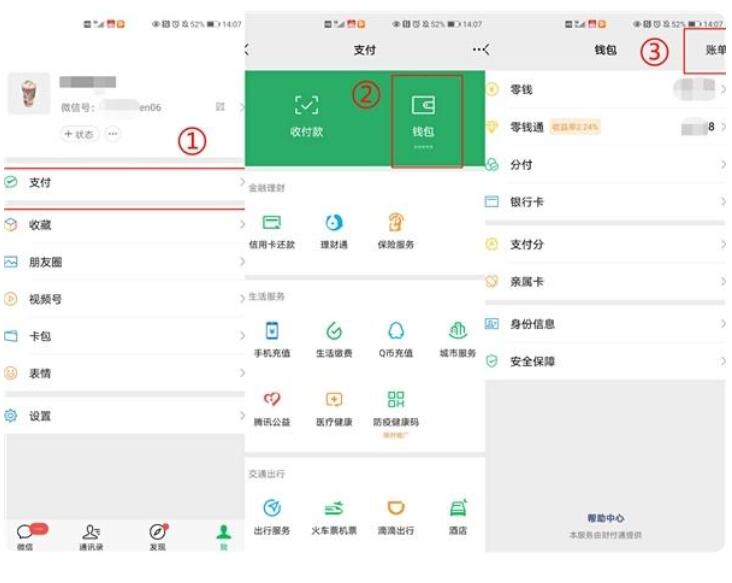Open 滴滴出行 DiDi ride

(x=396, y=517)
